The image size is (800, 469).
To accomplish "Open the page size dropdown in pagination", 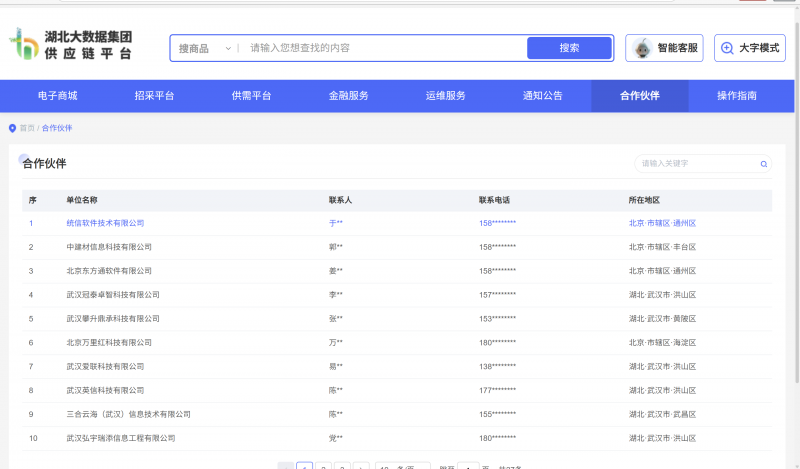I will point(403,466).
